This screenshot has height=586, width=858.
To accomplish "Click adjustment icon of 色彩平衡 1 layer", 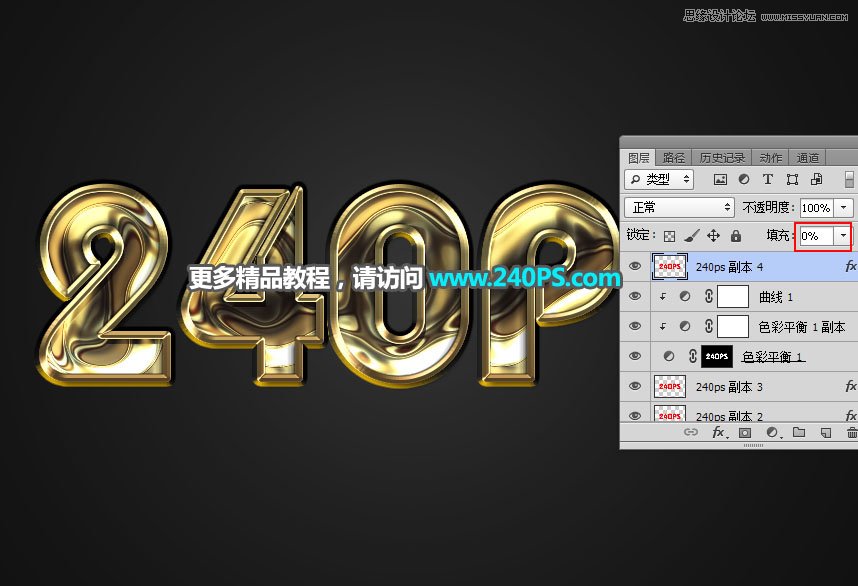I will click(669, 356).
